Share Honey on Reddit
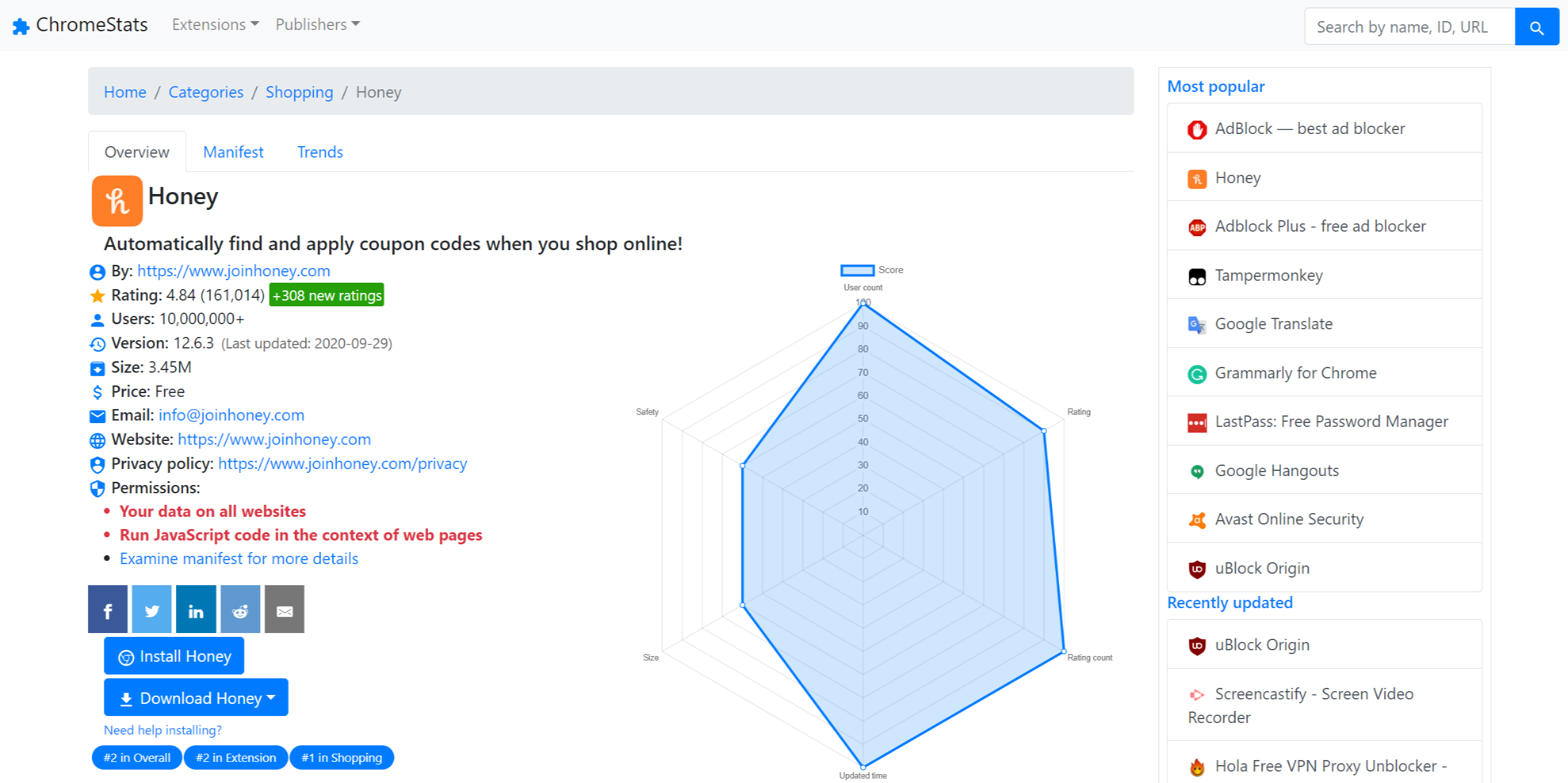 (240, 609)
